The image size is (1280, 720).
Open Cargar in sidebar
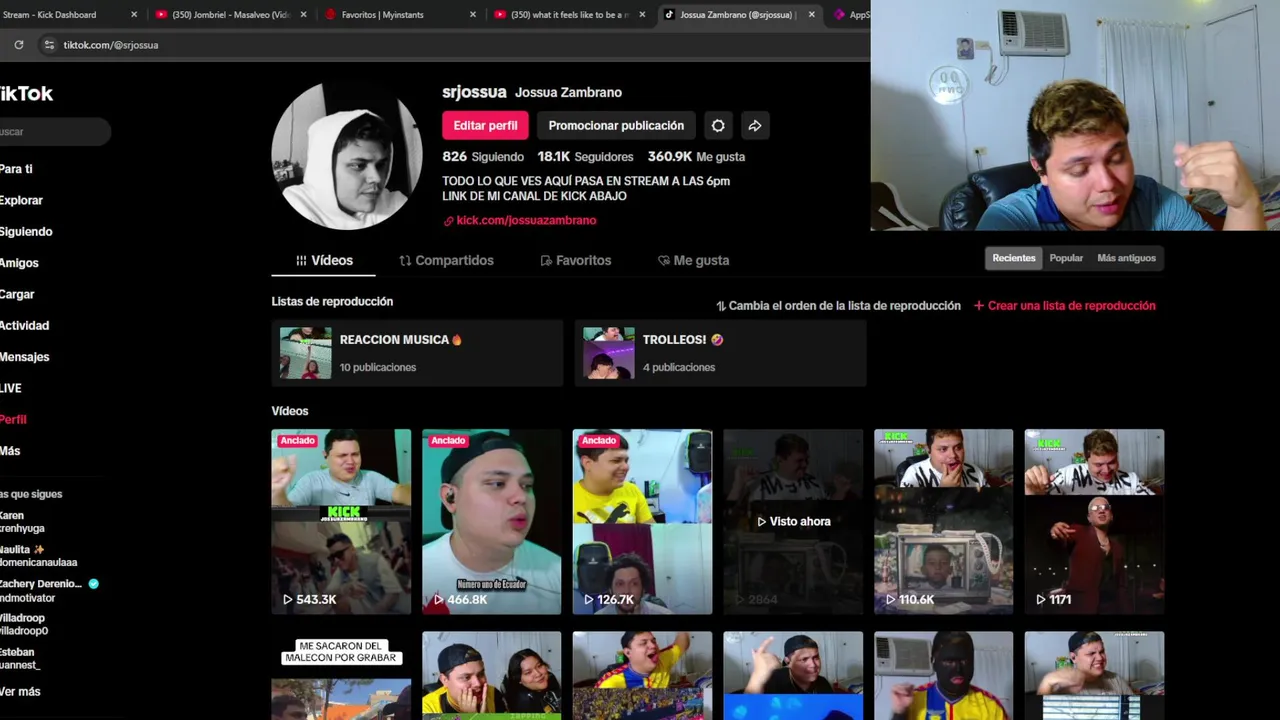coord(18,294)
